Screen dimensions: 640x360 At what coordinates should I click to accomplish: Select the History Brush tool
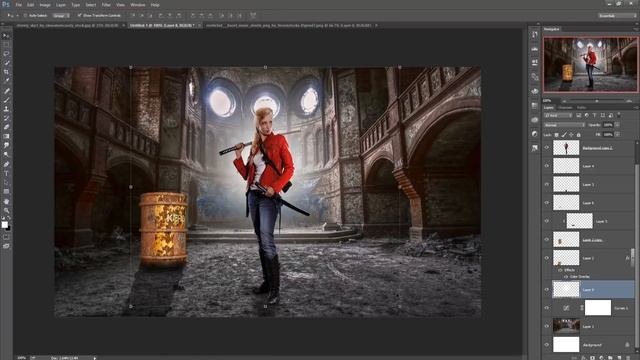pos(6,118)
